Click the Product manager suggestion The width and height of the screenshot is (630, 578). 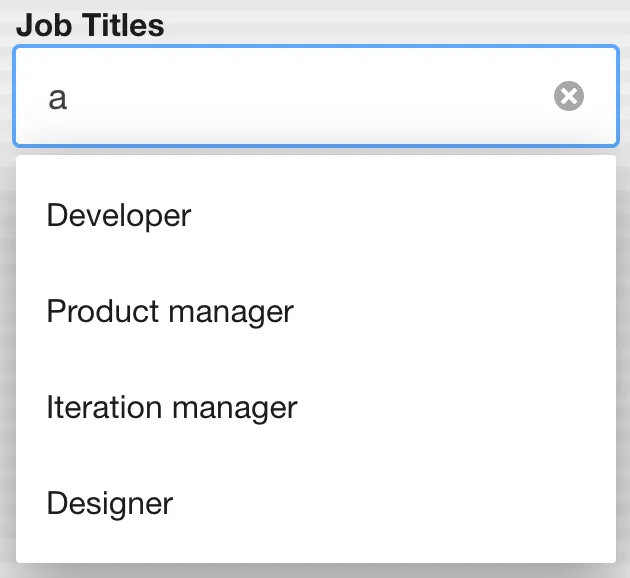pos(170,311)
